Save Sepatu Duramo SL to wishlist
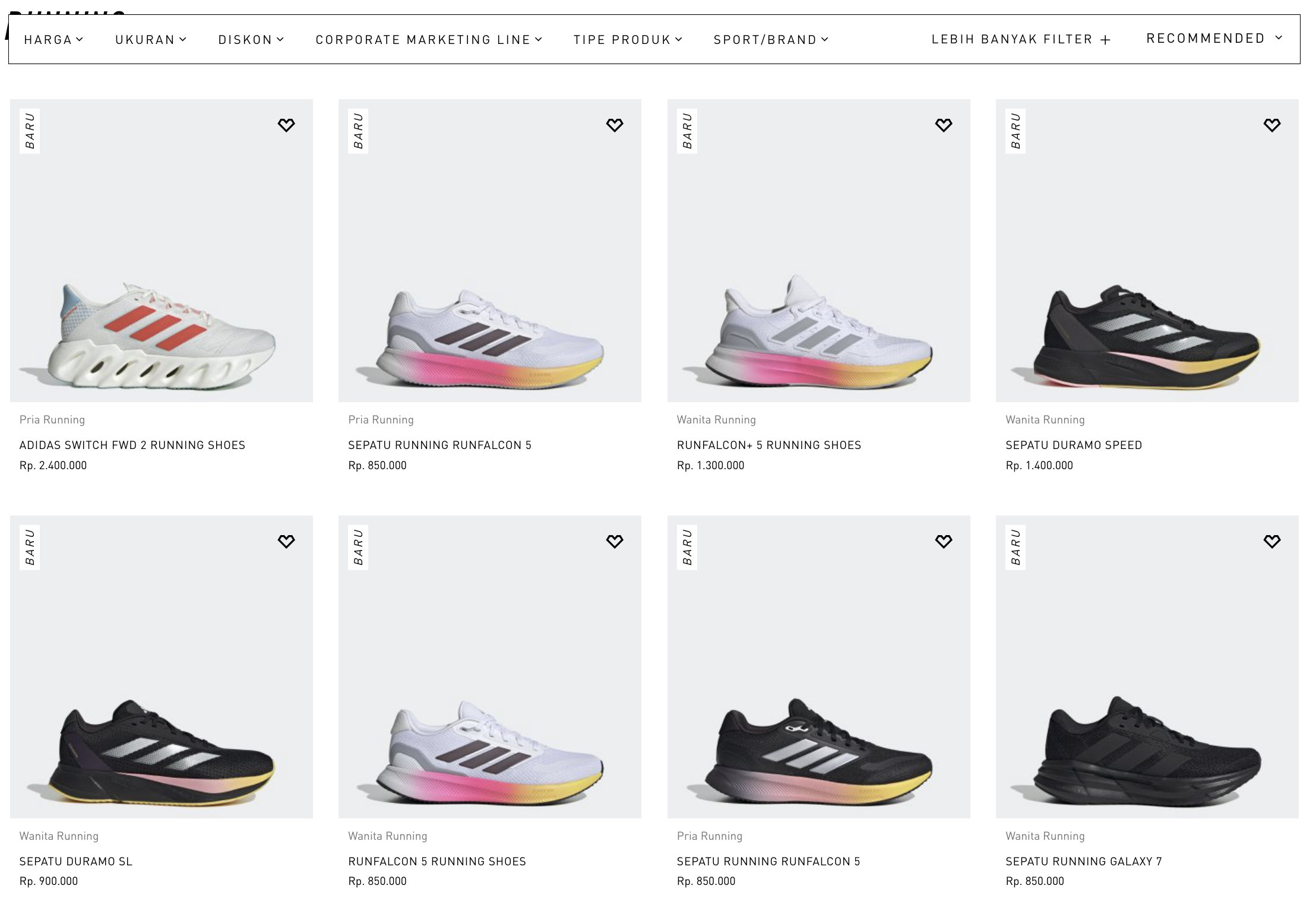Viewport: 1316px width, 898px height. coord(286,541)
